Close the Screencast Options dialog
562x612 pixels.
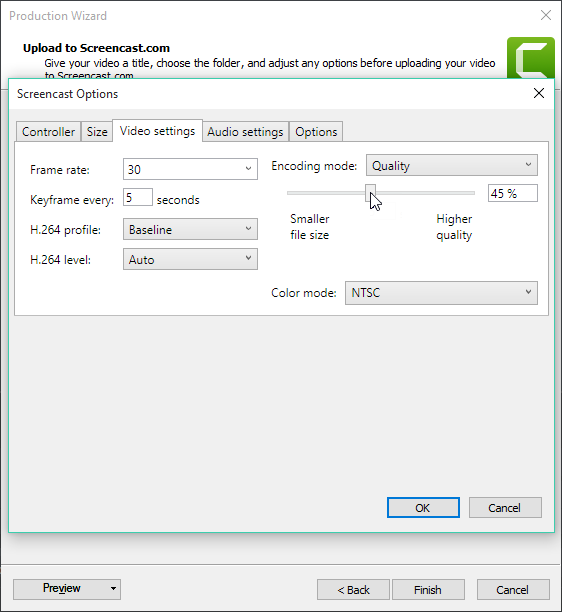pyautogui.click(x=539, y=93)
